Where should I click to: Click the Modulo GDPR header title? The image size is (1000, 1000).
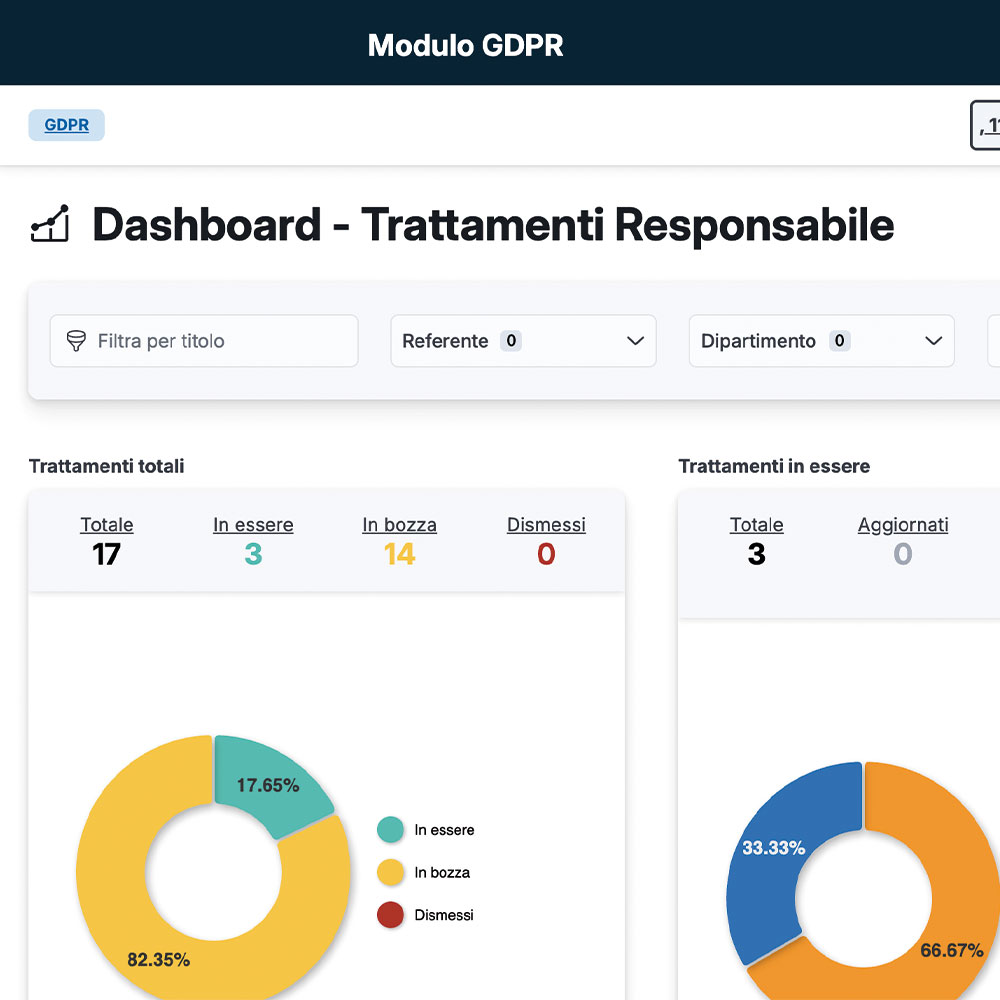tap(466, 45)
